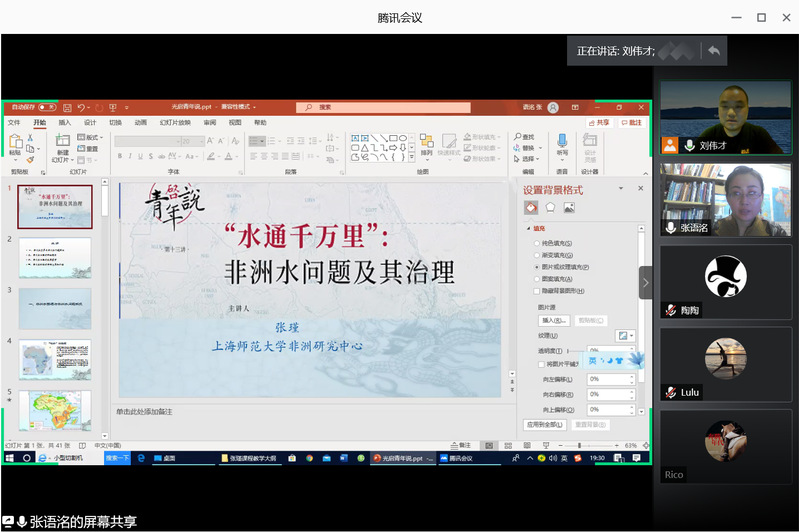Start slideshow from quick access toolbar icon
799x532 pixels.
[113, 108]
